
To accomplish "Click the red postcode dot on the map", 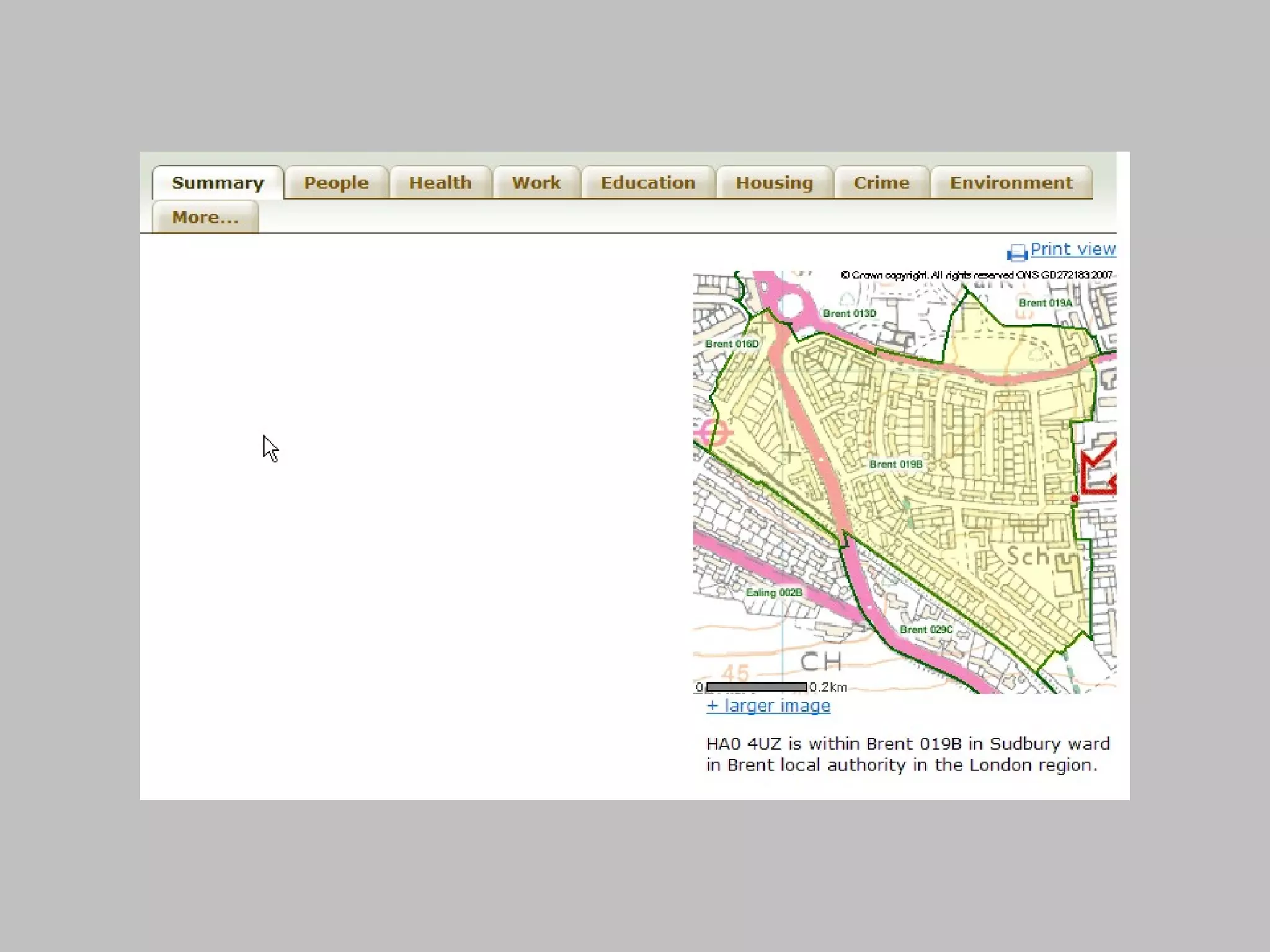I will (1075, 498).
